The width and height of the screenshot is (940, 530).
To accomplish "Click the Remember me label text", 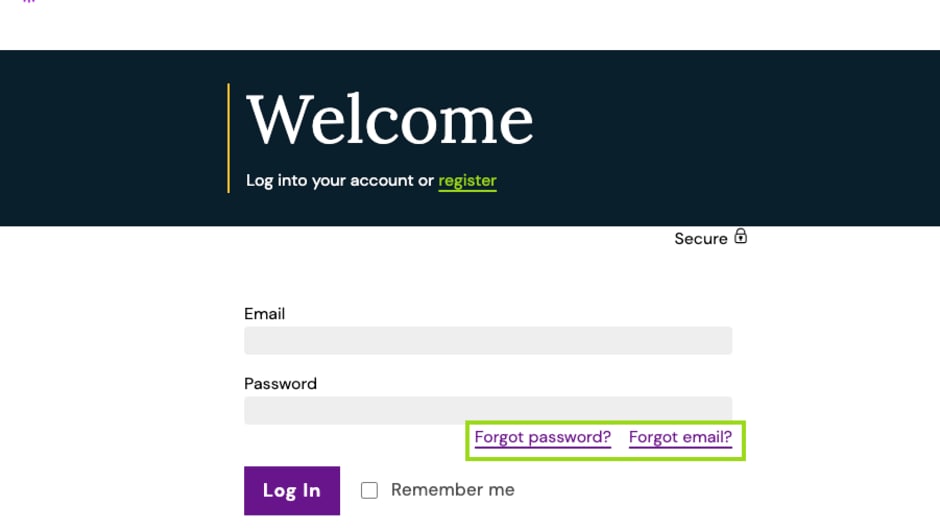I will pyautogui.click(x=452, y=490).
